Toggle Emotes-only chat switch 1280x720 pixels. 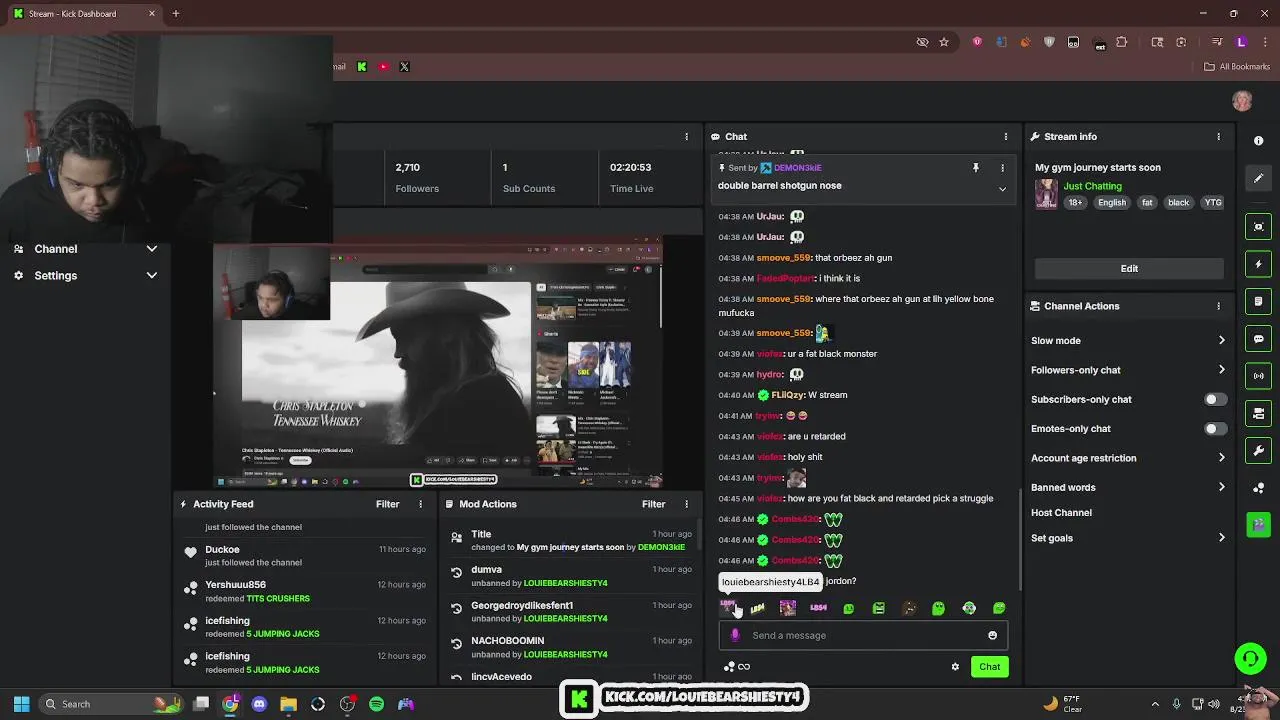pyautogui.click(x=1214, y=429)
